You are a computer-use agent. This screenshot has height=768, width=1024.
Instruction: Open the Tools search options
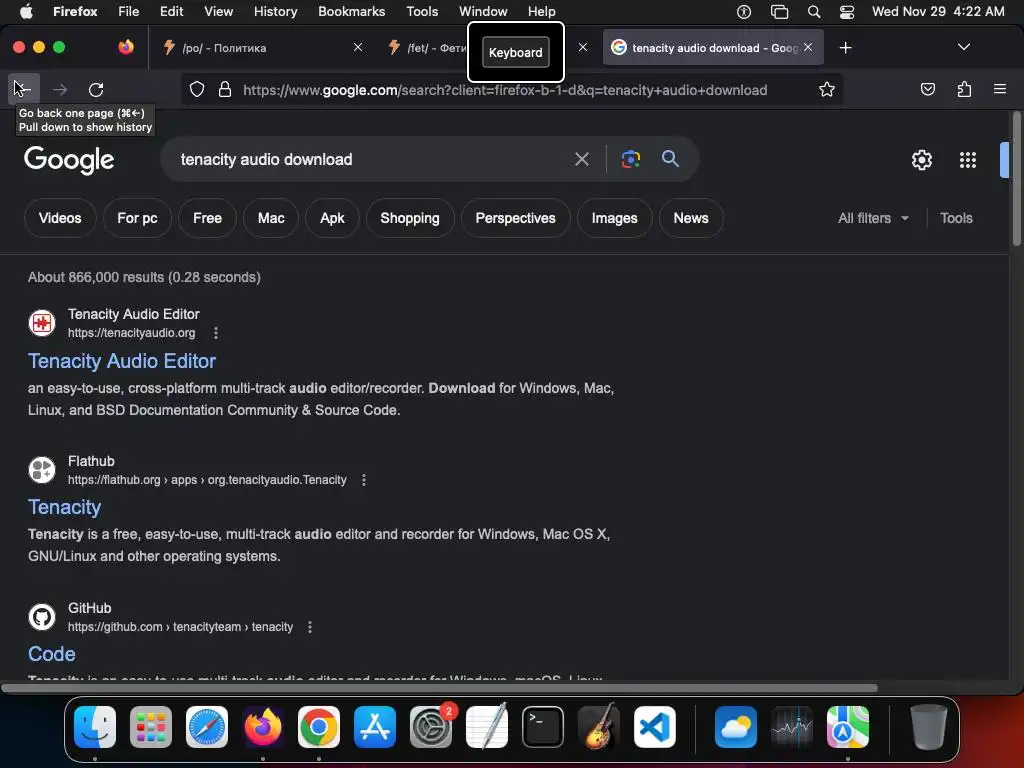point(956,218)
